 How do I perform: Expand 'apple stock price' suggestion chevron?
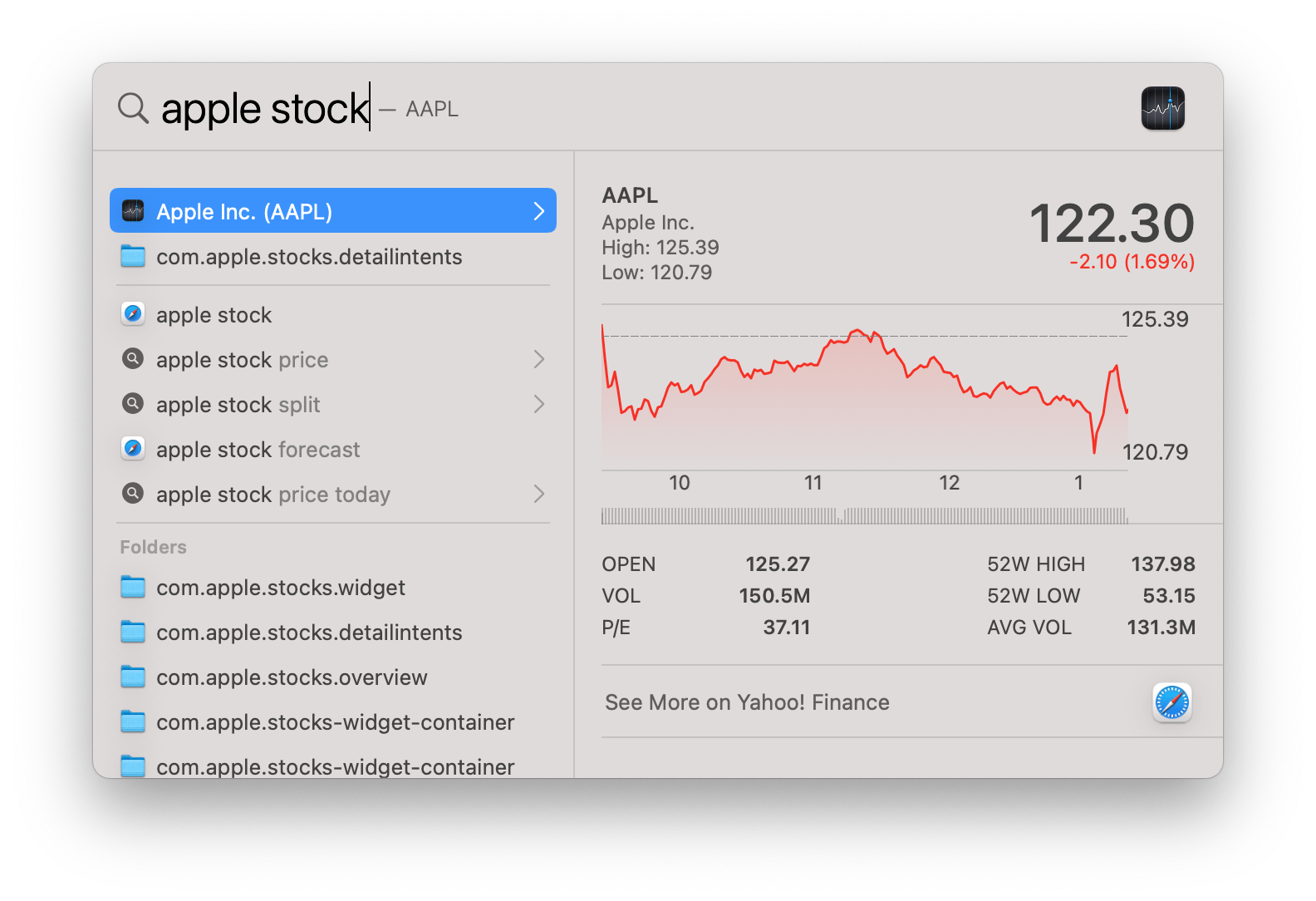(538, 359)
